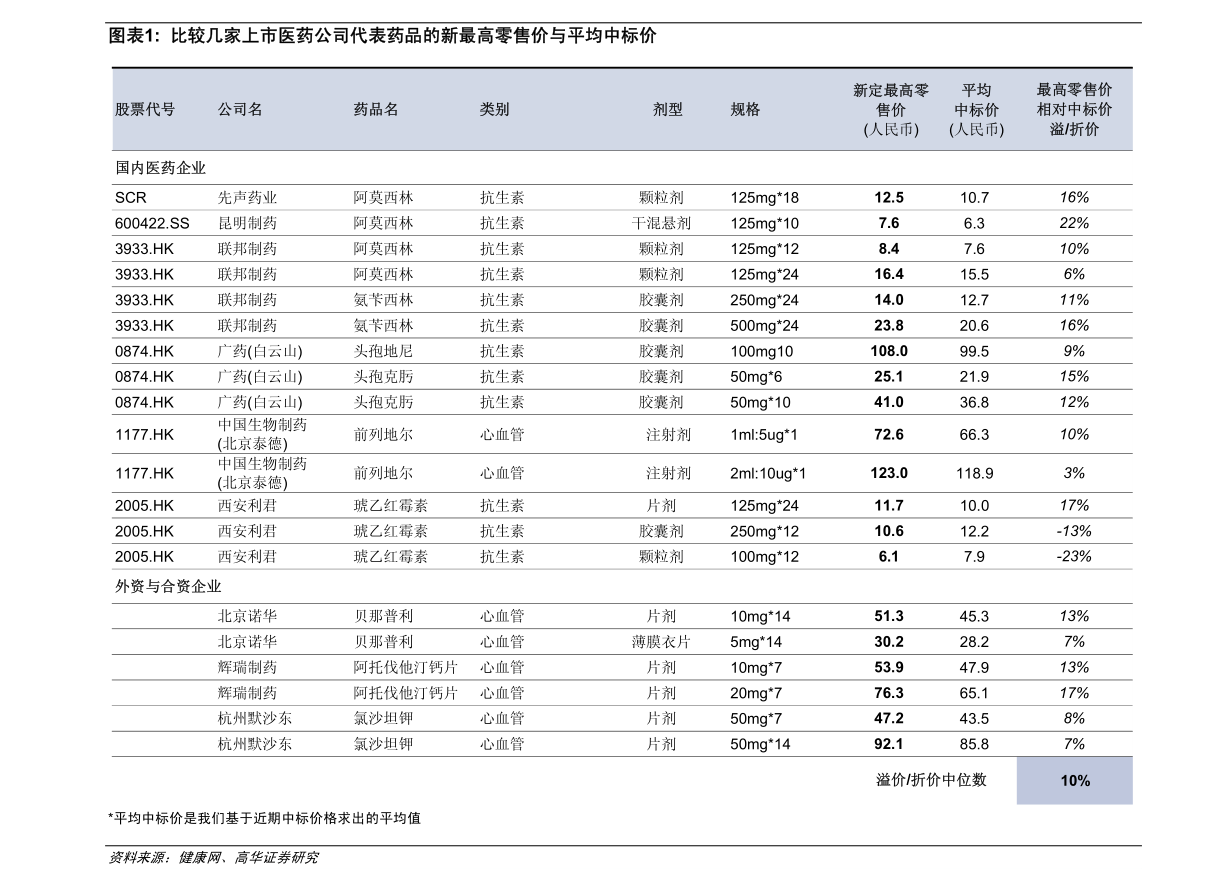Viewport: 1224px width, 885px height.
Task: Click the SCR stock code cell
Action: 131,198
